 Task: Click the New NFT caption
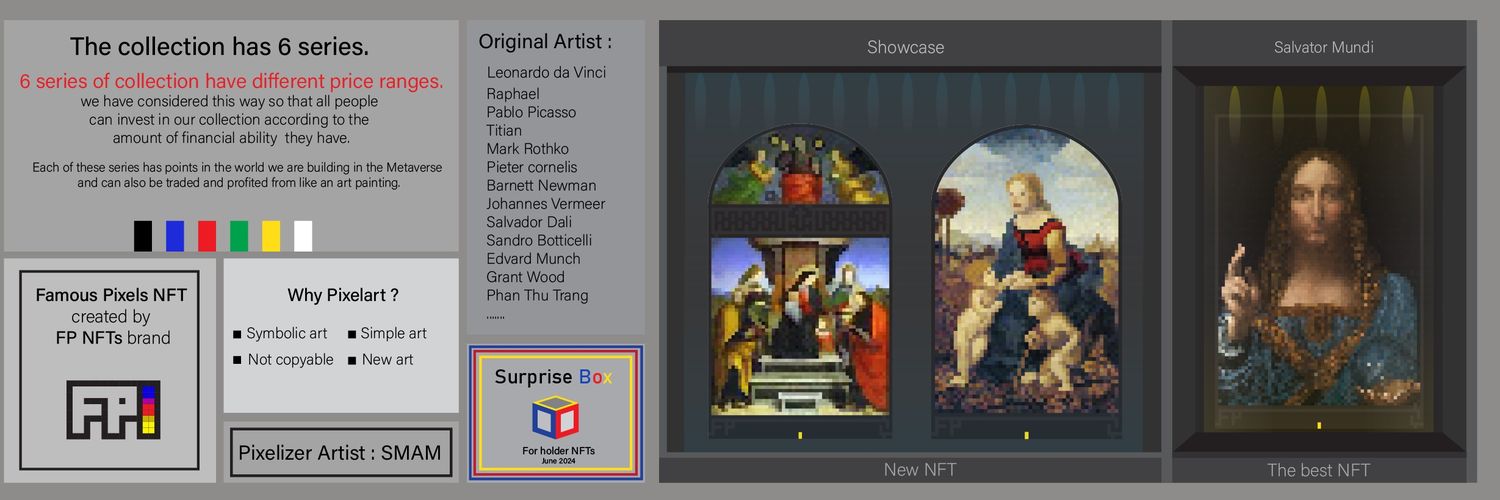click(x=920, y=469)
